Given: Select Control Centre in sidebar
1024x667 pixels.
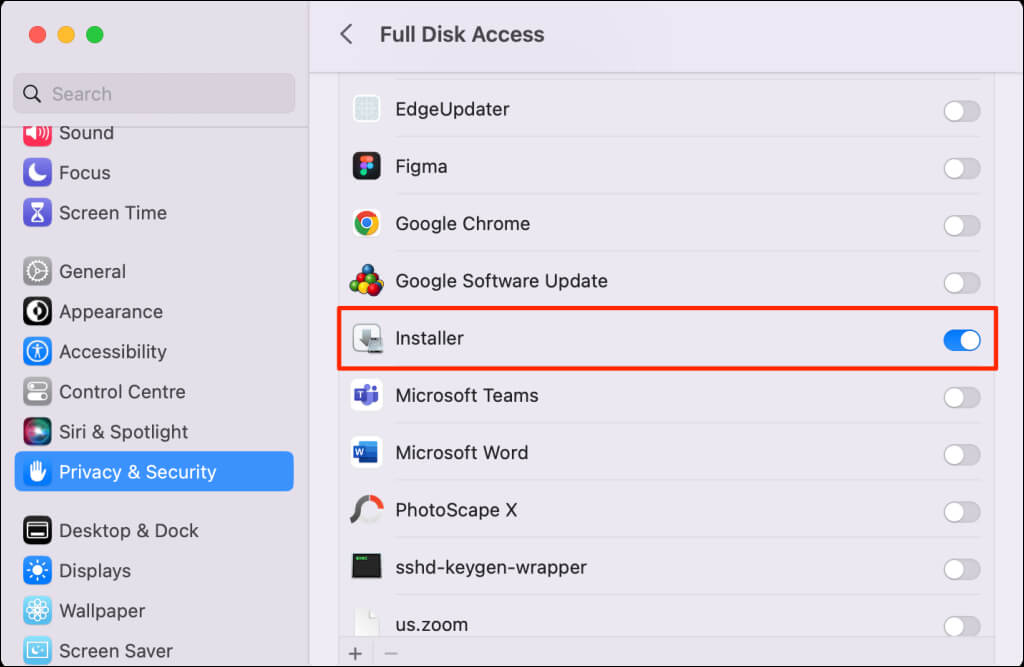Looking at the screenshot, I should click(154, 392).
